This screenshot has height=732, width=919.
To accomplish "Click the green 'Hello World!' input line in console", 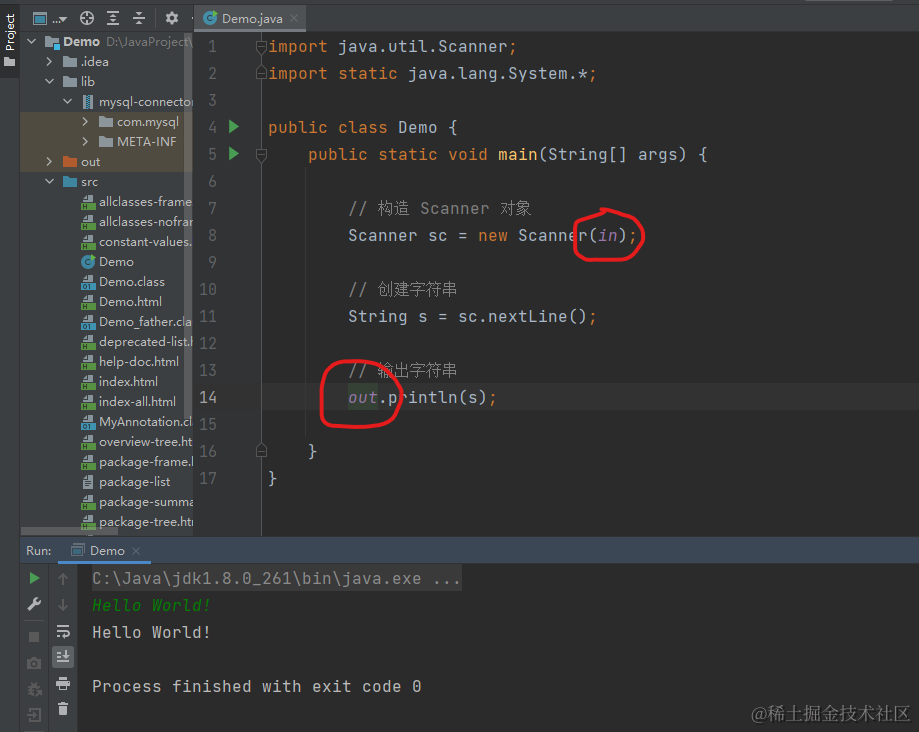I will [x=151, y=605].
